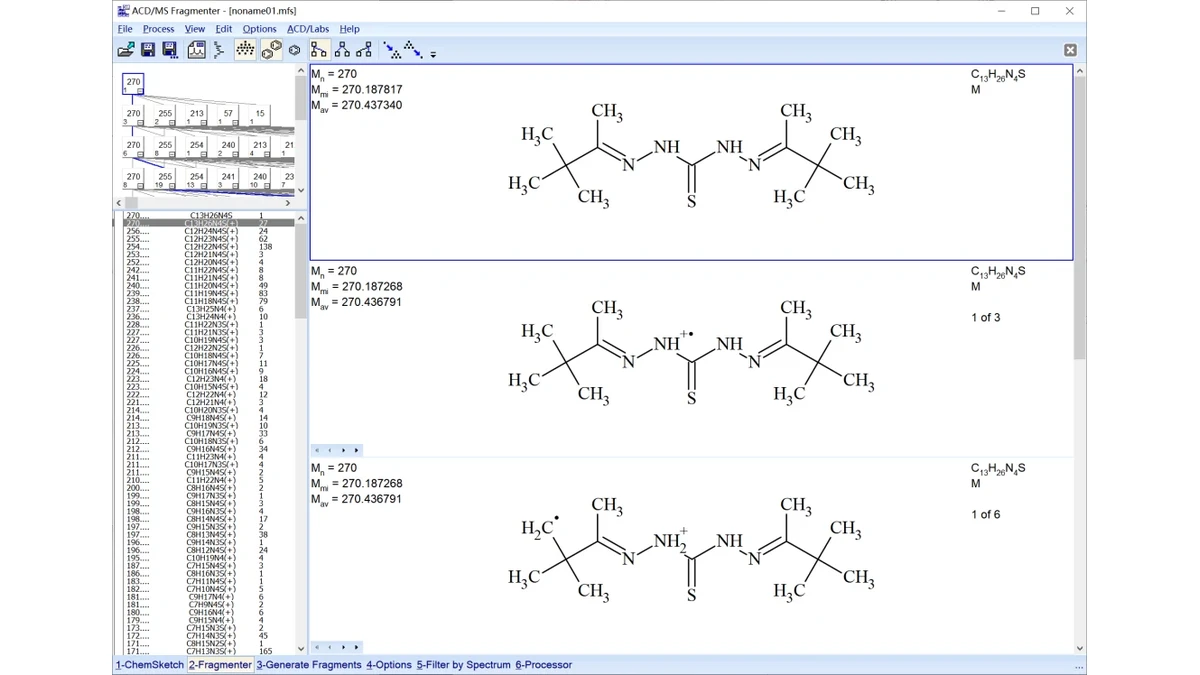Image resolution: width=1200 pixels, height=675 pixels.
Task: Click the Save As floppy icon with dots
Action: [x=170, y=50]
